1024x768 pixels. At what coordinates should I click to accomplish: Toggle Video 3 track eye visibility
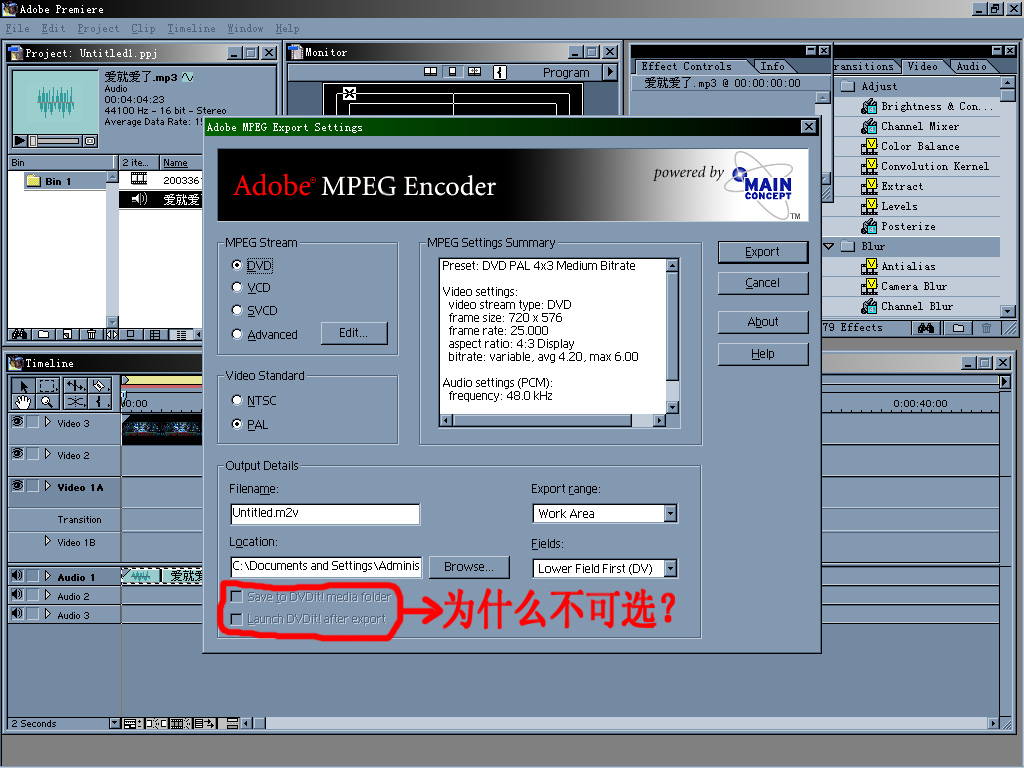[18, 422]
